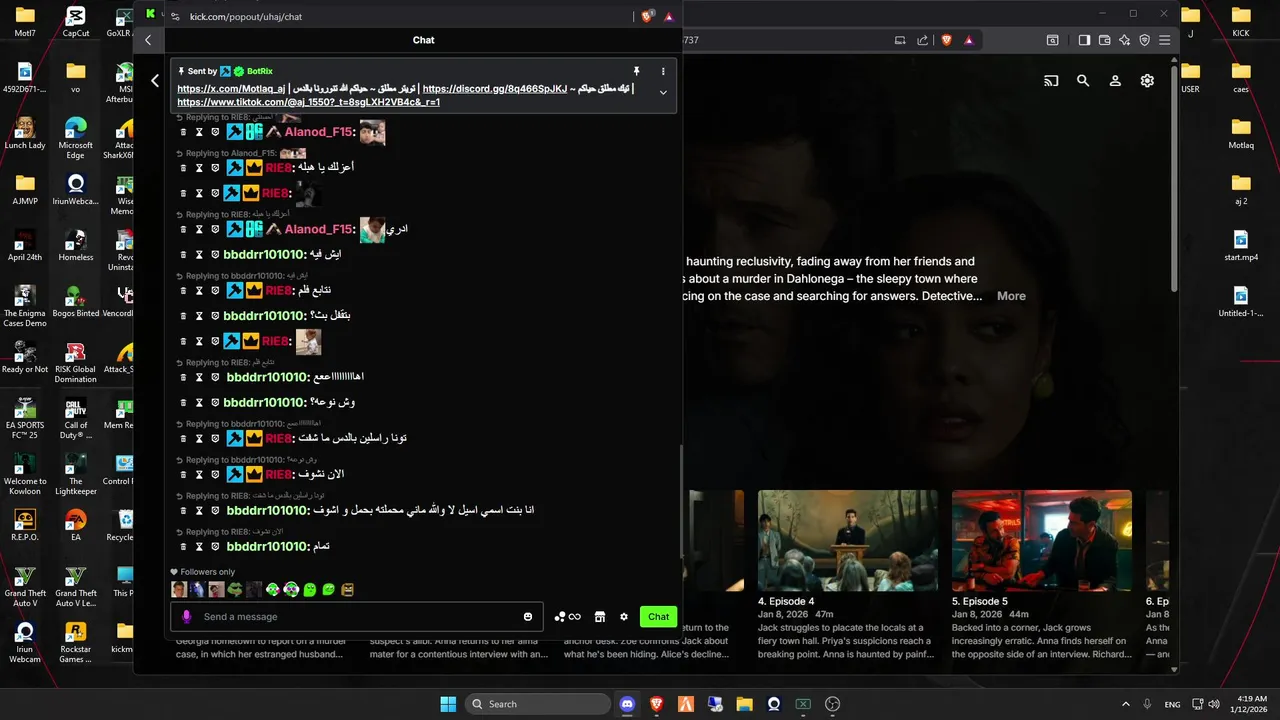Select the Motlaq folder on desktop
Viewport: 1280px width, 720px height.
point(1241,133)
